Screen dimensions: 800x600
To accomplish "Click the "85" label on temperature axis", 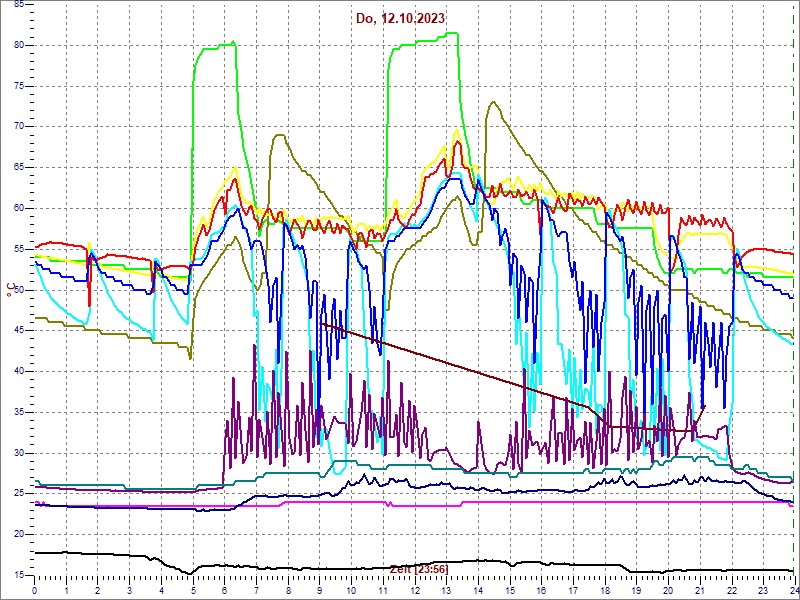I will tap(18, 4).
